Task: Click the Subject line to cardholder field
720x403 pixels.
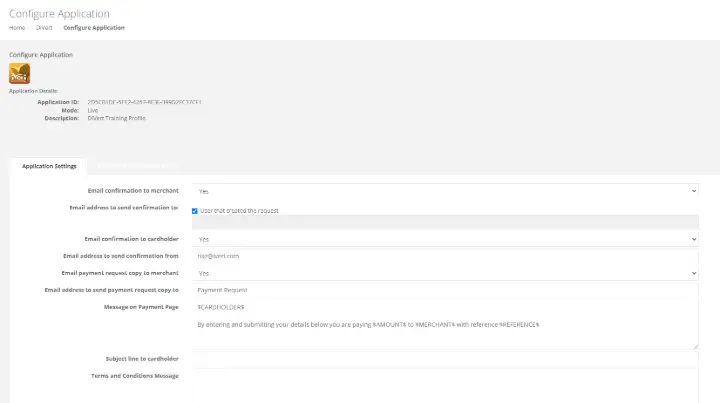Action: [445, 359]
